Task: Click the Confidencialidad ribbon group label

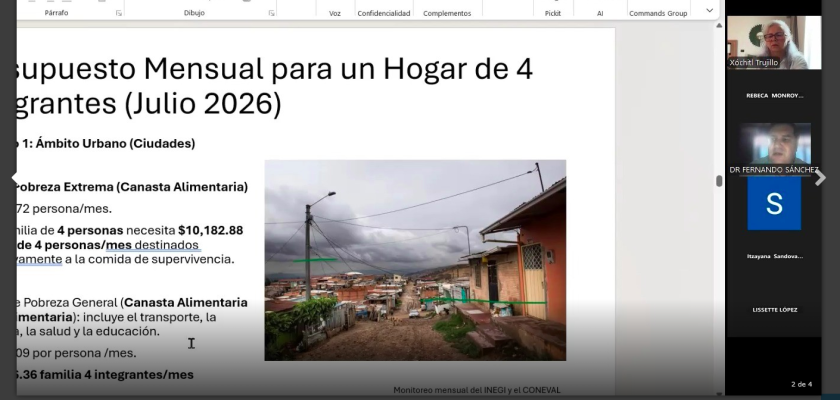Action: [x=384, y=13]
